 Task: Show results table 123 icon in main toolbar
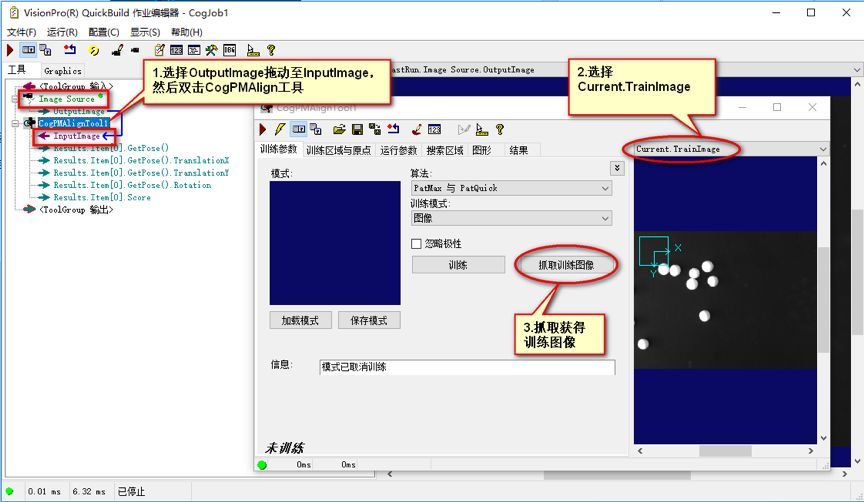(176, 50)
